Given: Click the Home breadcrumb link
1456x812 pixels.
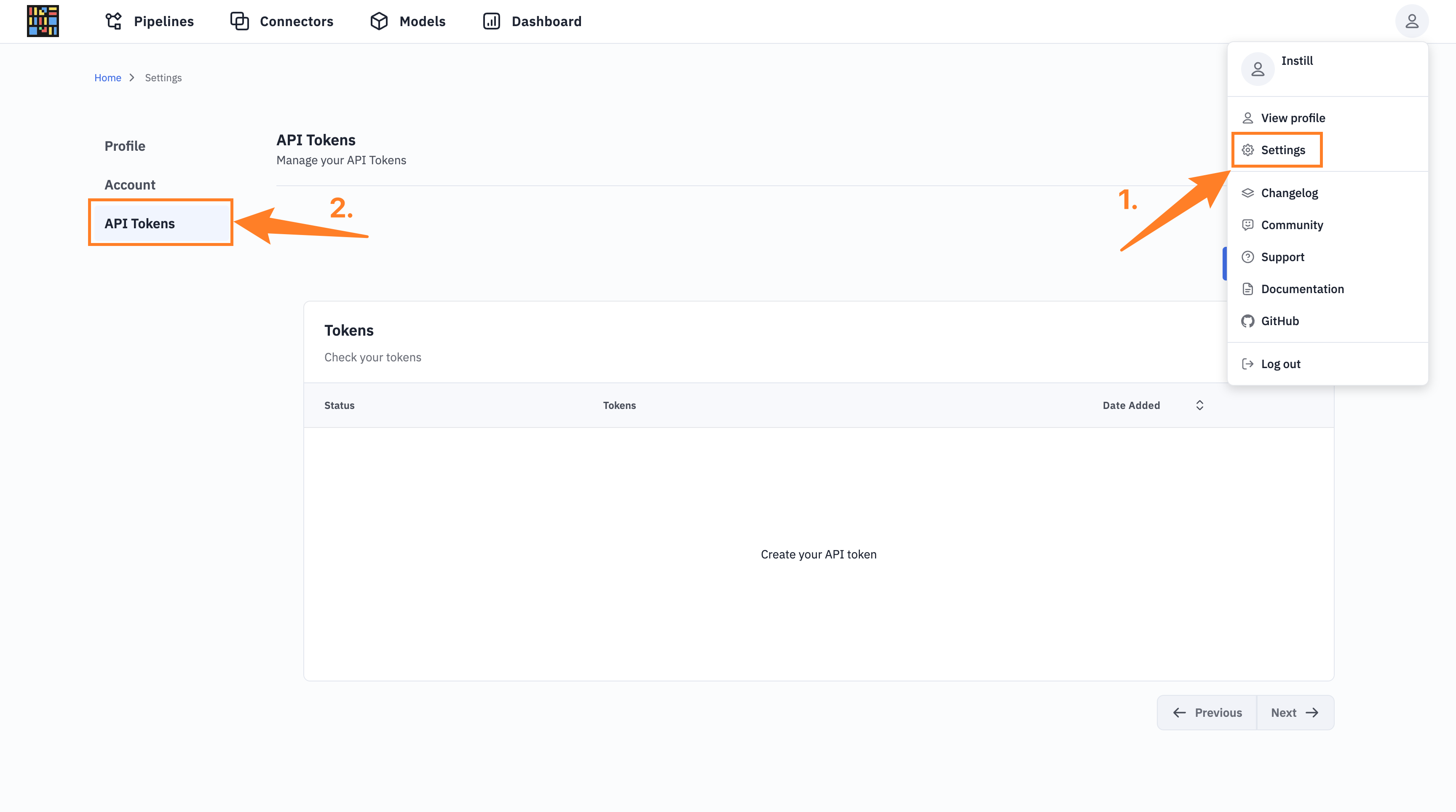Looking at the screenshot, I should 107,77.
